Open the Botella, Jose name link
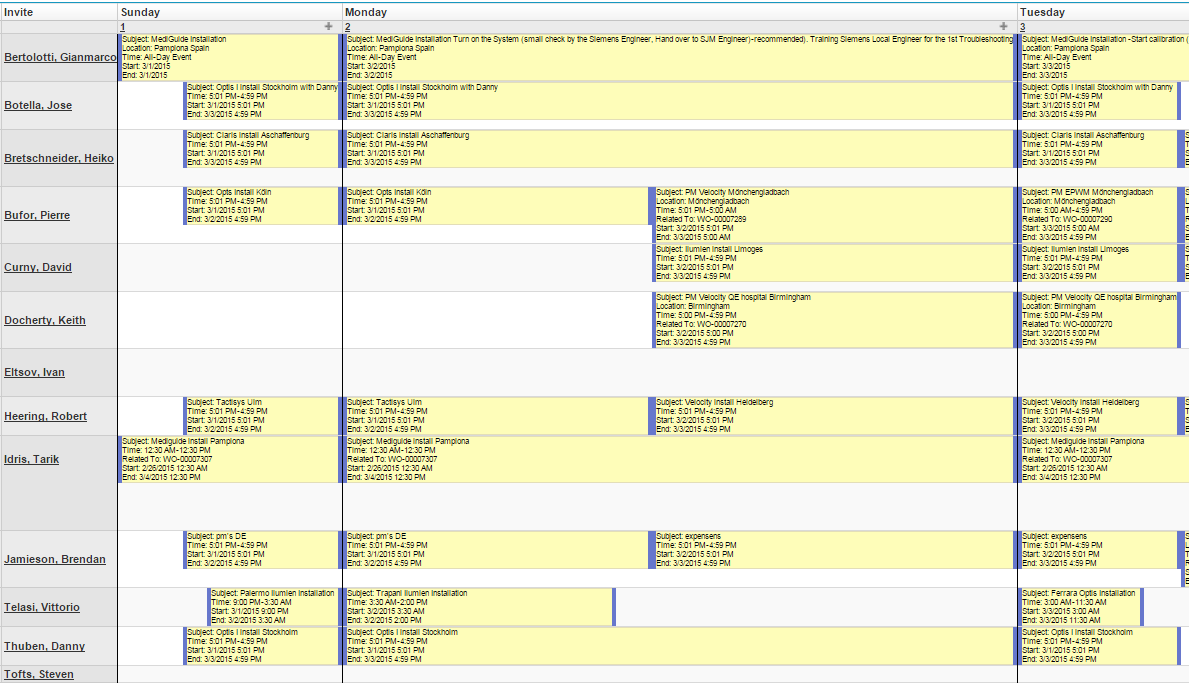 click(38, 105)
